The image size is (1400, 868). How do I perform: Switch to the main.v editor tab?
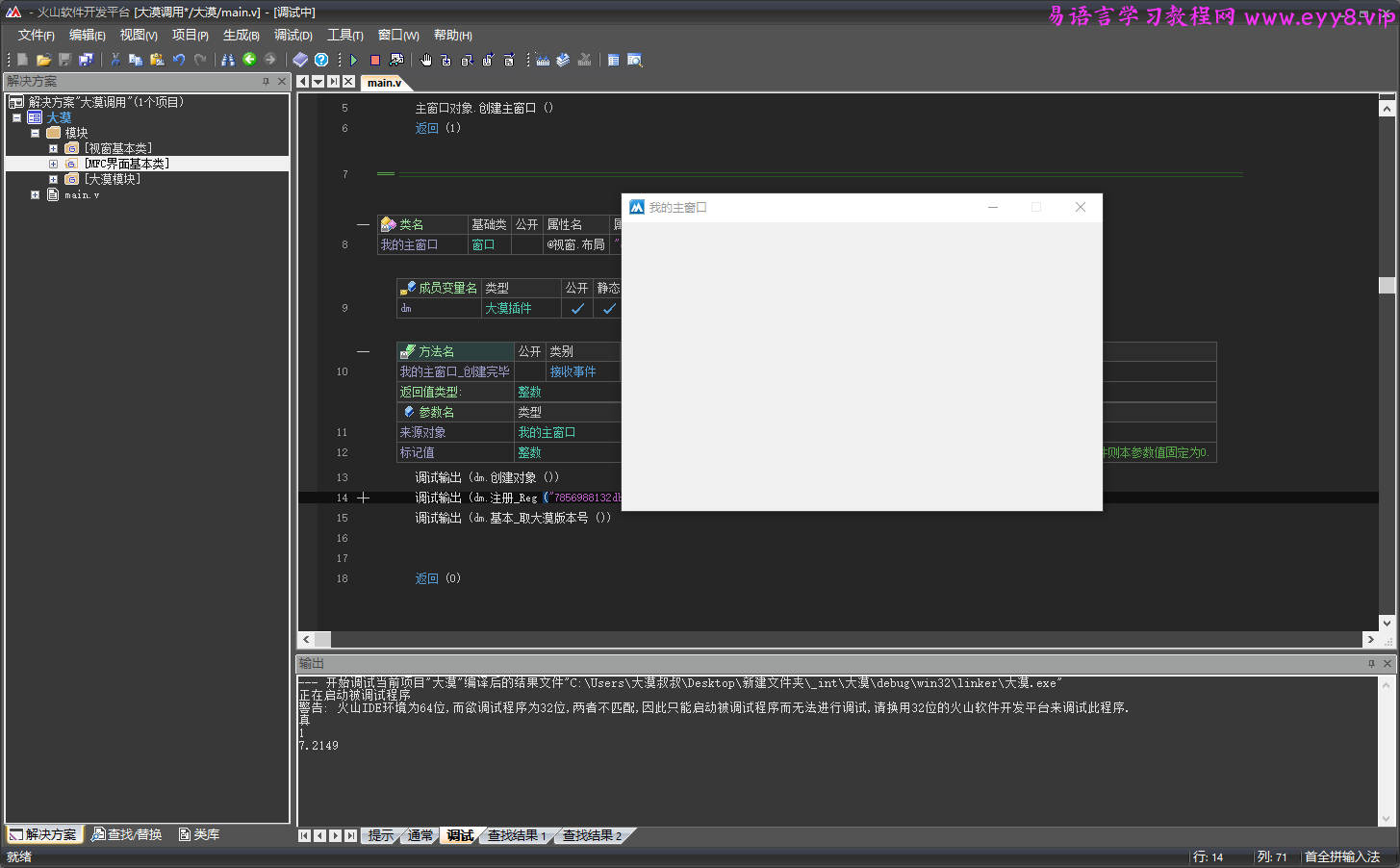pos(385,83)
